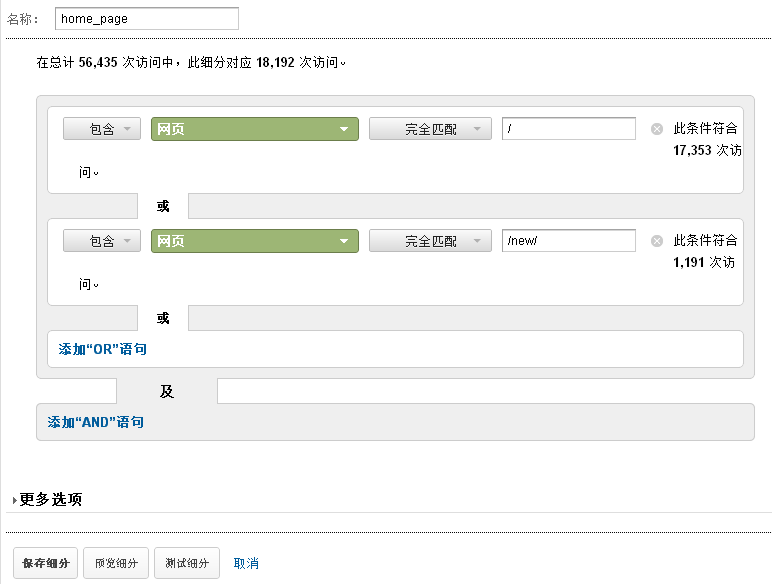Click the value field containing /
This screenshot has width=772, height=584.
point(568,129)
